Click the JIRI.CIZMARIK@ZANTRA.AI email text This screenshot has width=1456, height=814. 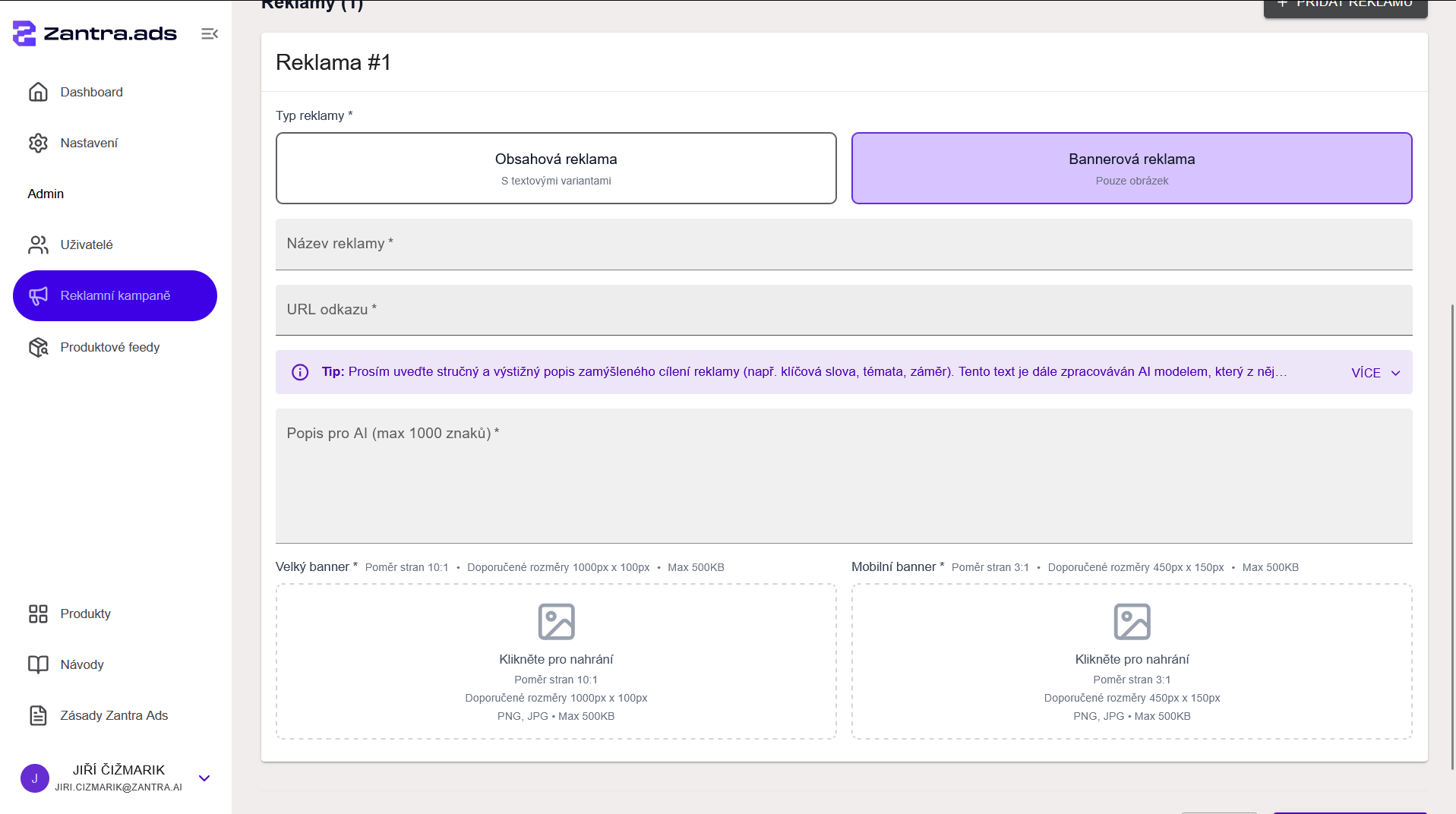point(118,787)
